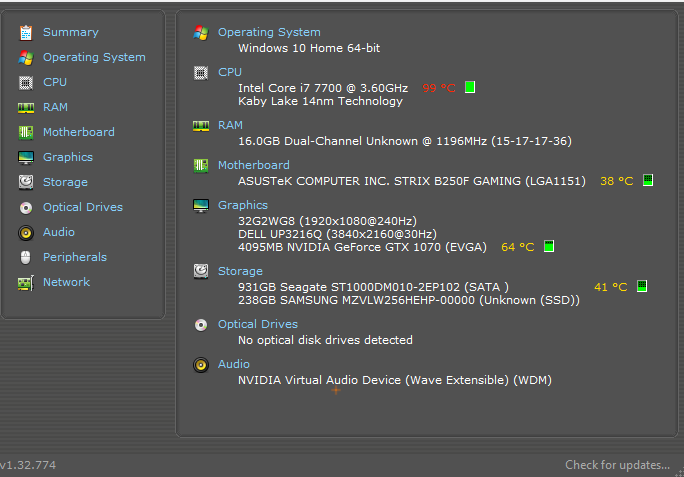
Task: Click the green indicator next to CPU 99 °C
Action: [x=470, y=87]
